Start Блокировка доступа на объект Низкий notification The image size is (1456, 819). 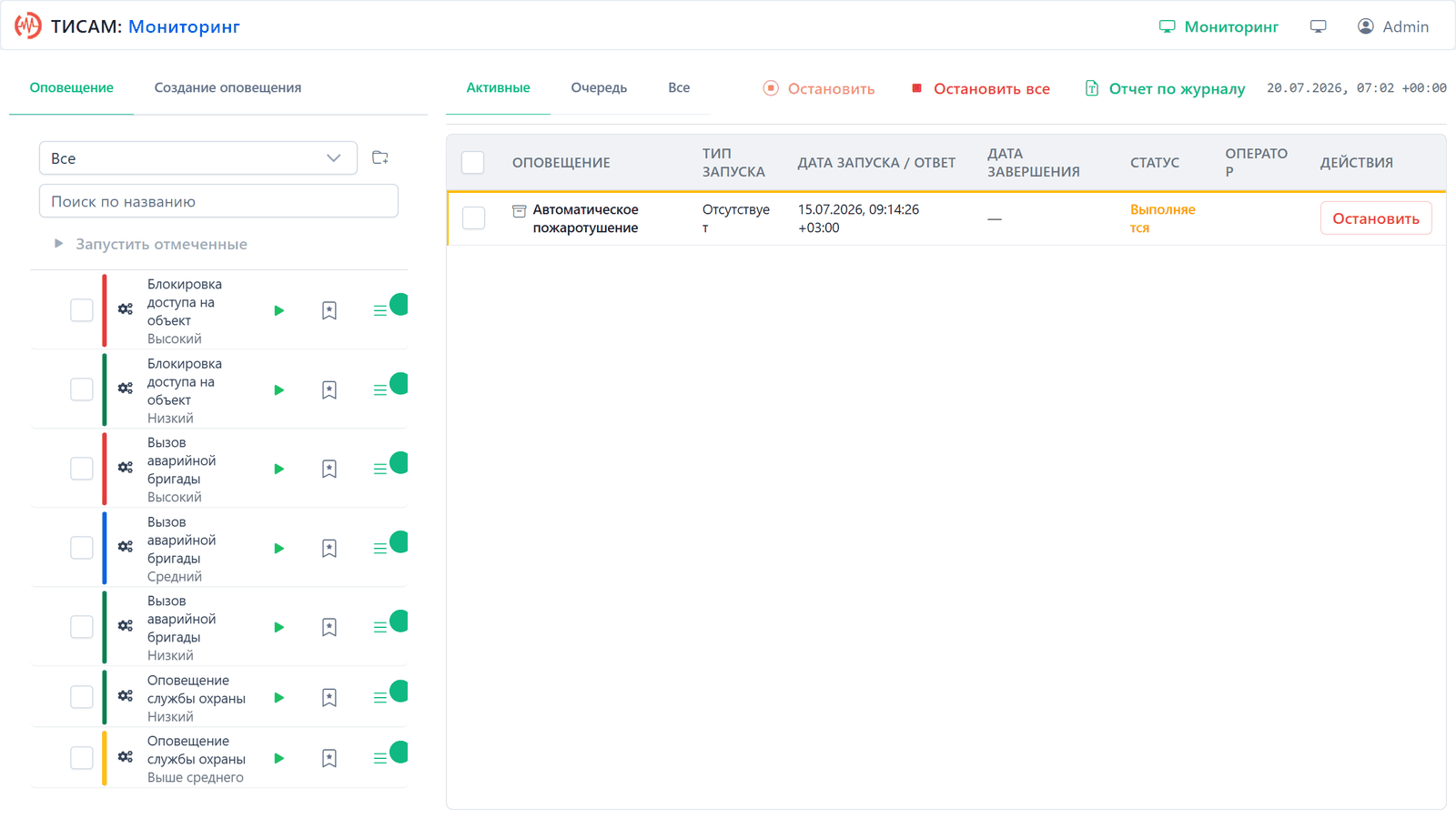point(279,389)
